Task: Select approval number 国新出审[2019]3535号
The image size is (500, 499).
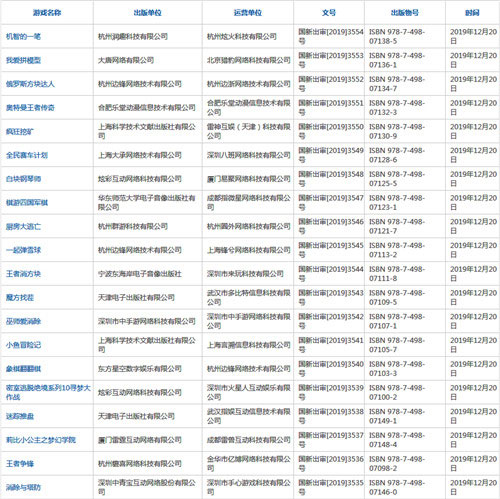Action: pyautogui.click(x=331, y=487)
